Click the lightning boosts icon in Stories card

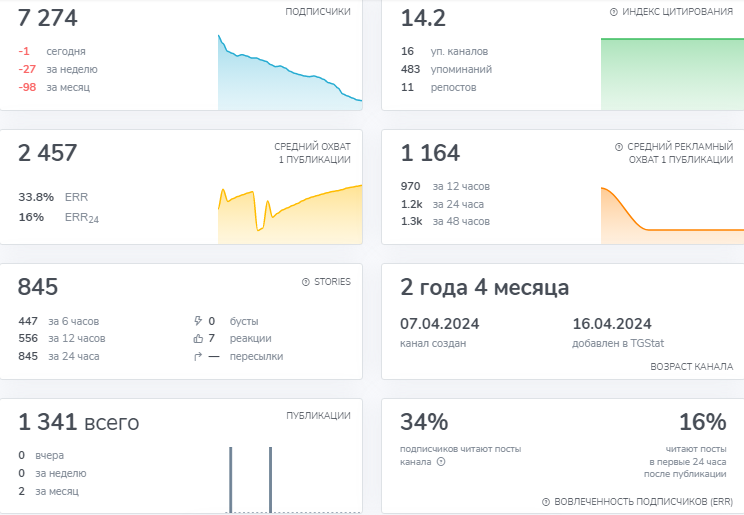(x=198, y=321)
